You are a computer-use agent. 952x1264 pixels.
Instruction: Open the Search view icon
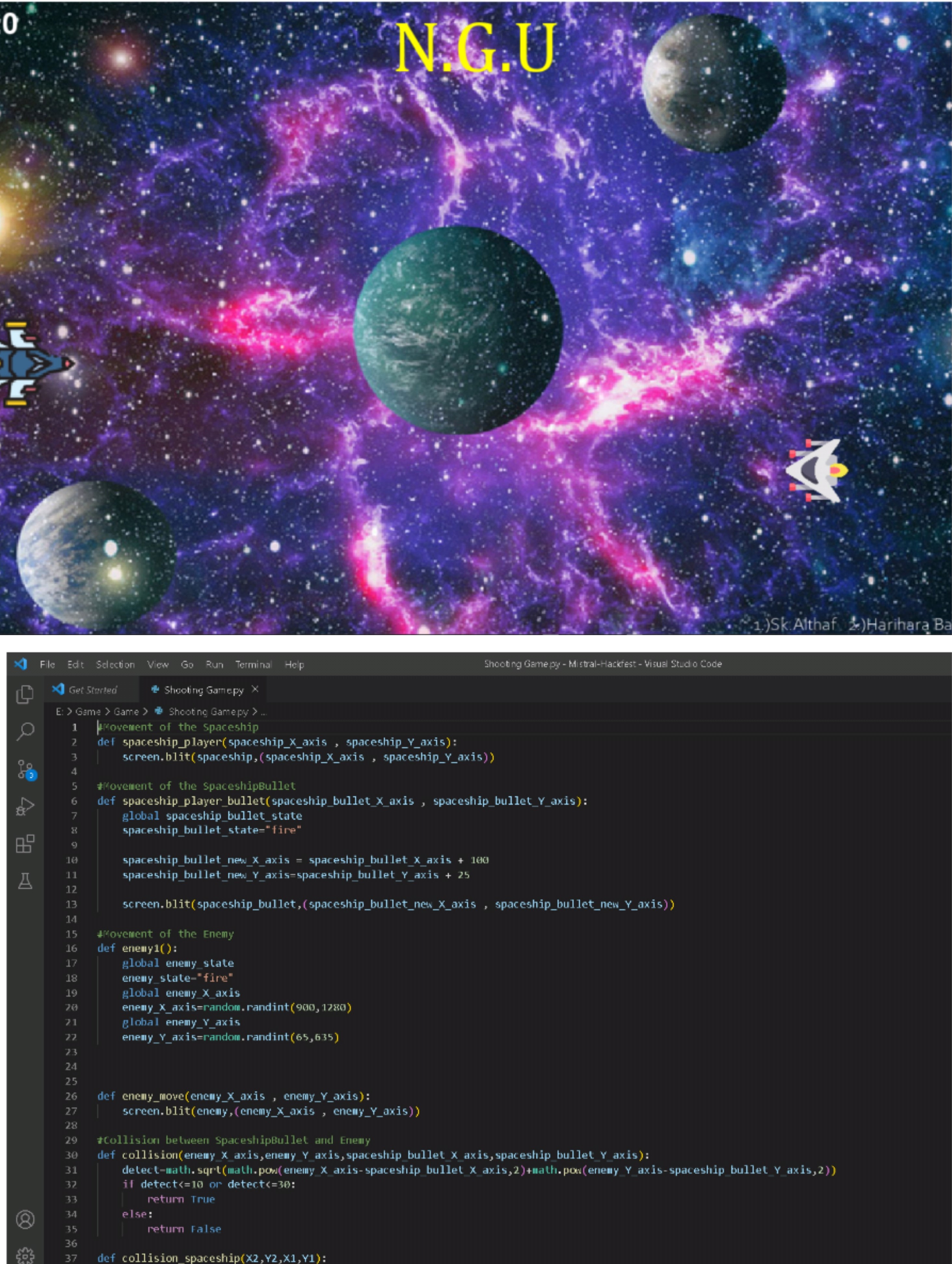tap(25, 731)
